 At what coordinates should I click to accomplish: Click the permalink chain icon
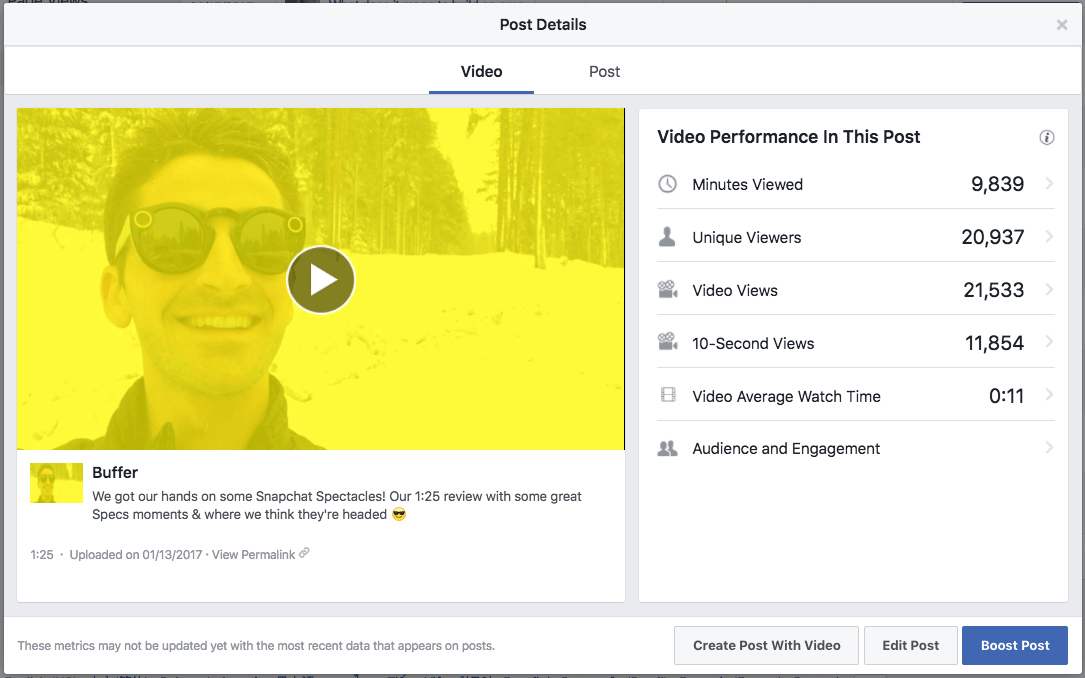point(303,553)
